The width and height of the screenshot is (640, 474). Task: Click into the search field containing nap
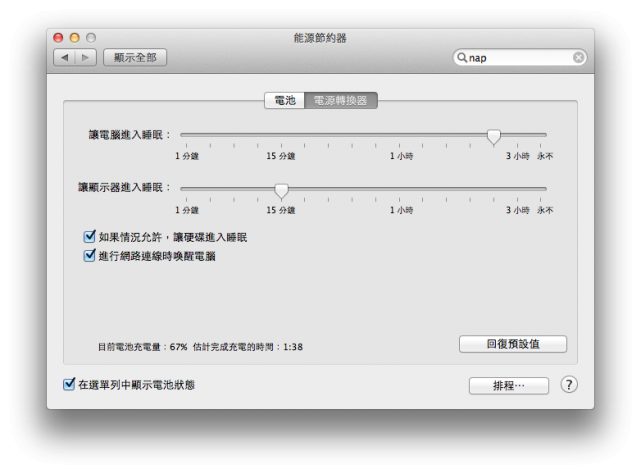point(520,58)
